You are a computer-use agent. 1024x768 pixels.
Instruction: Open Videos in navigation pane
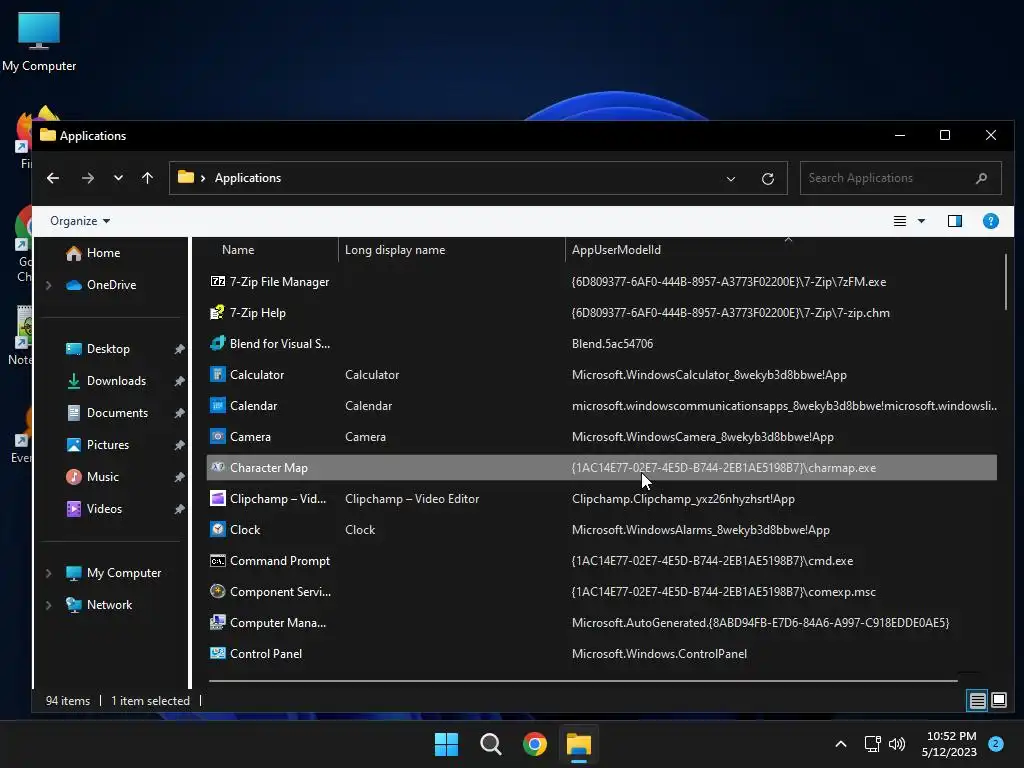click(104, 509)
